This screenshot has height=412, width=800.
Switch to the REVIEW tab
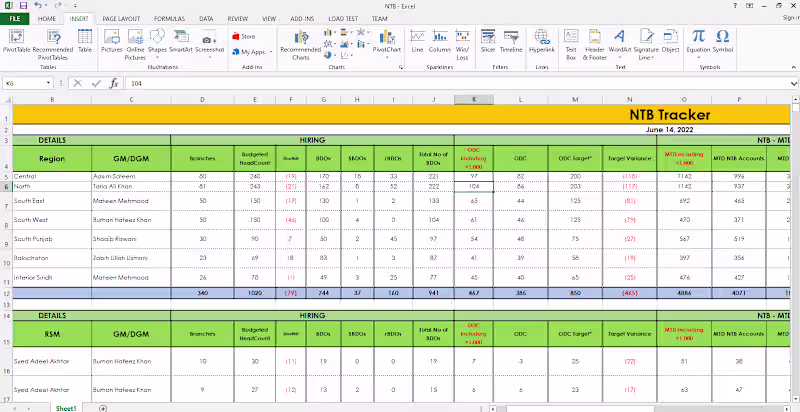point(238,18)
